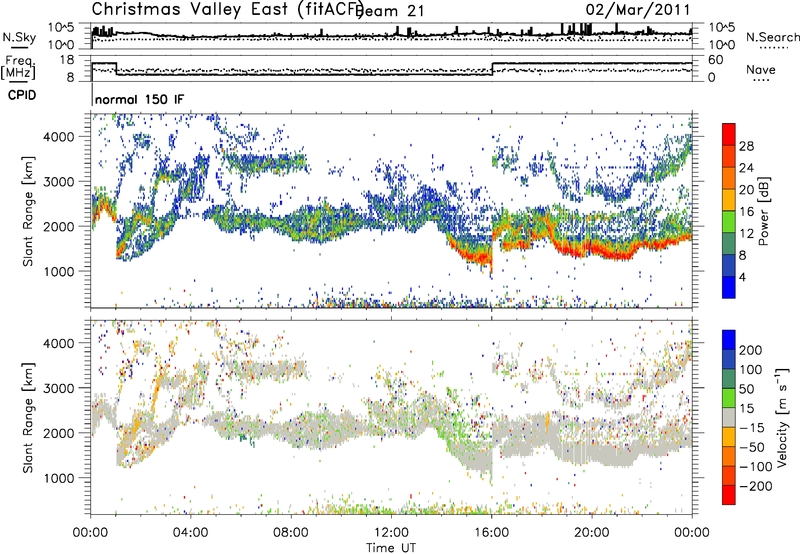Click the '18' frequency tick label
800x554 pixels.
66,60
